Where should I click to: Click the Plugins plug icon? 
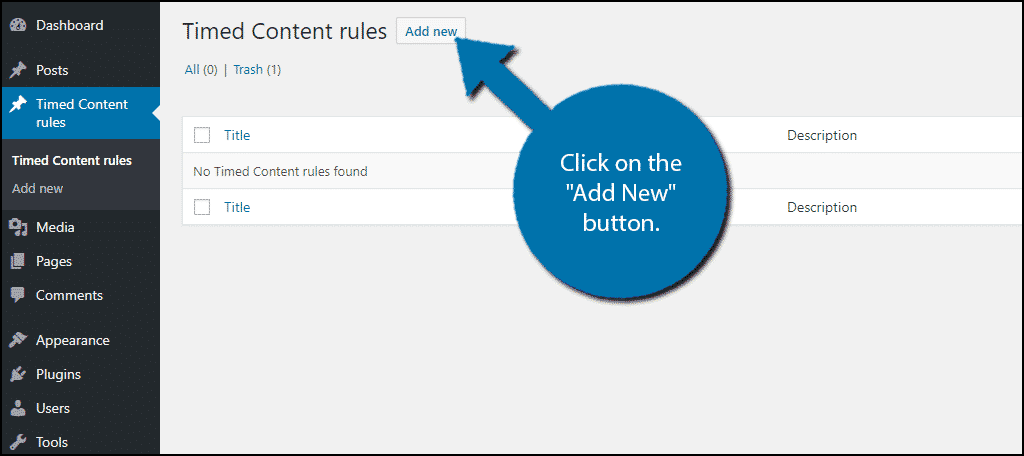click(x=18, y=374)
